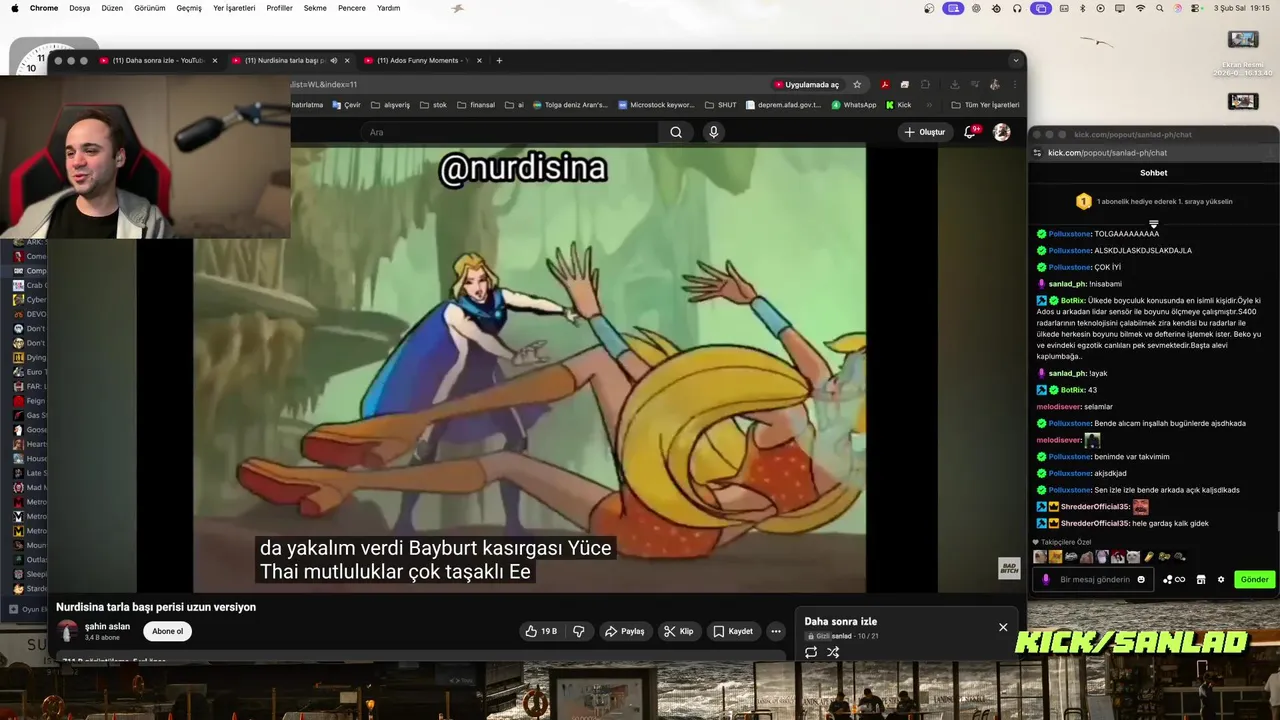Toggle playlist loop for Daha sonra izle
The image size is (1280, 720).
[x=811, y=652]
